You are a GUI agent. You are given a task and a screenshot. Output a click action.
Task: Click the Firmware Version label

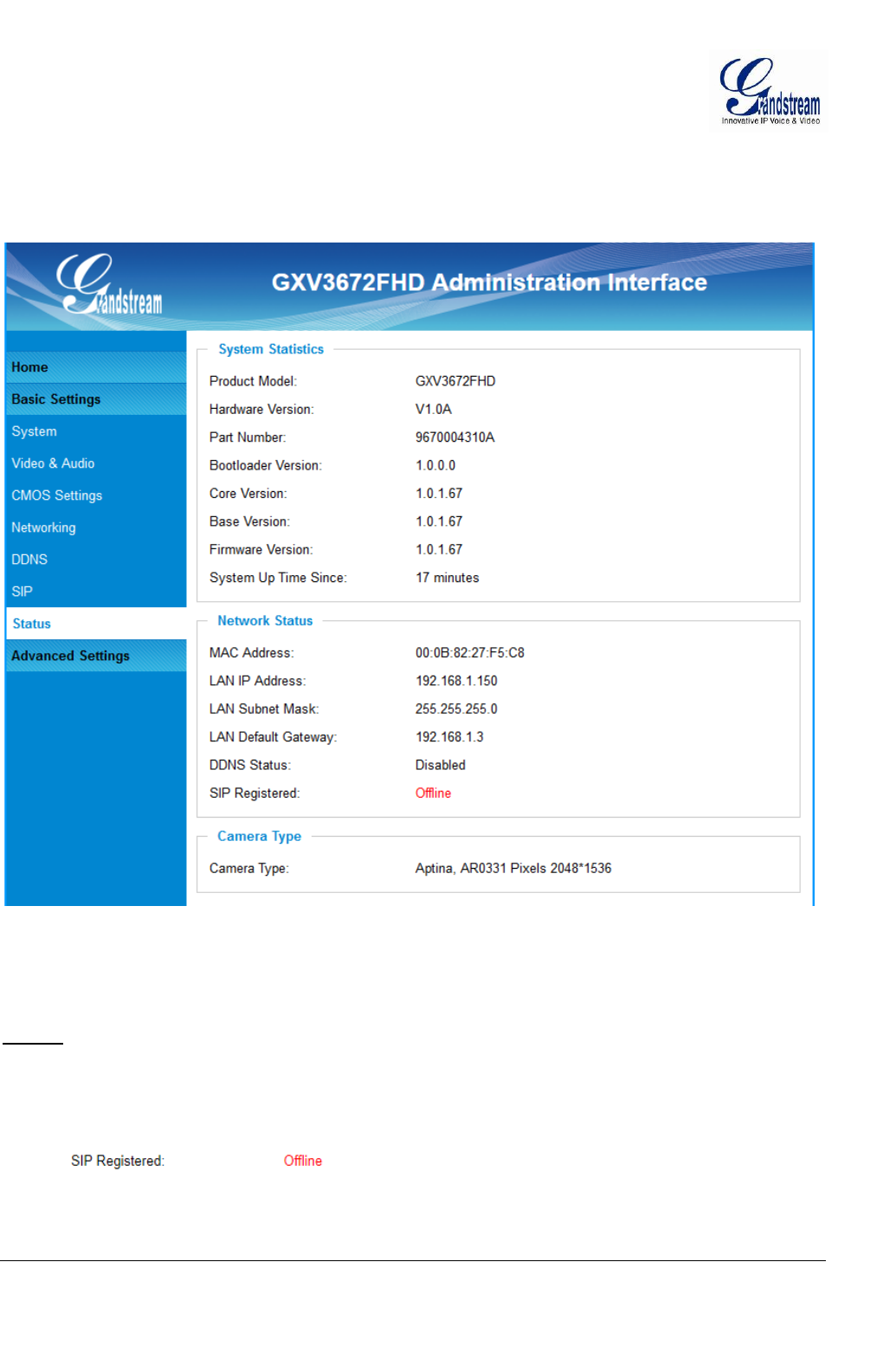(x=261, y=550)
